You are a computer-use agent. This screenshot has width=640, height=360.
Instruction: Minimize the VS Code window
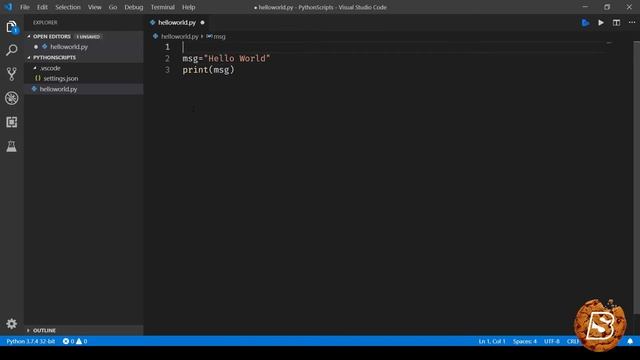click(x=585, y=7)
